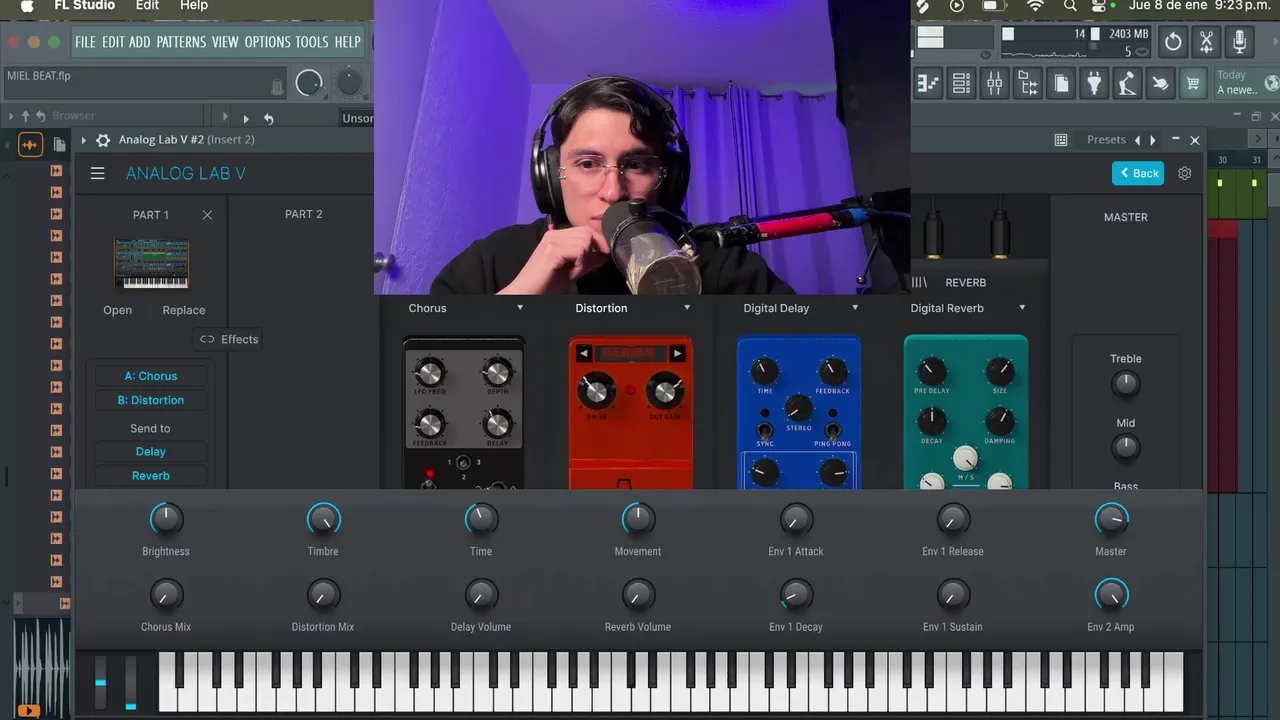
Task: Toggle the PING PONG switch on delay pedal
Action: coord(832,430)
